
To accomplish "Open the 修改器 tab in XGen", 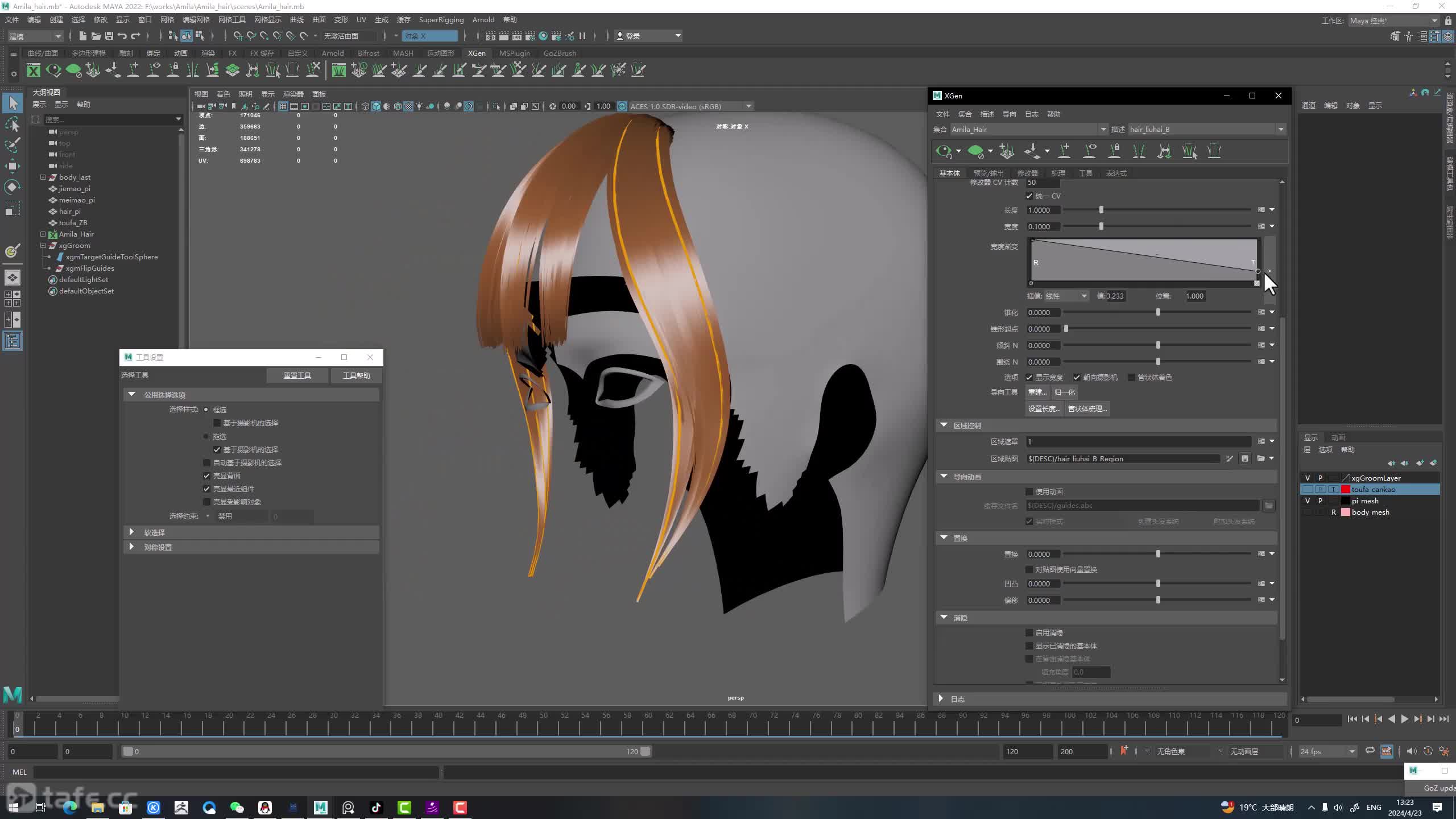I will click(1027, 173).
